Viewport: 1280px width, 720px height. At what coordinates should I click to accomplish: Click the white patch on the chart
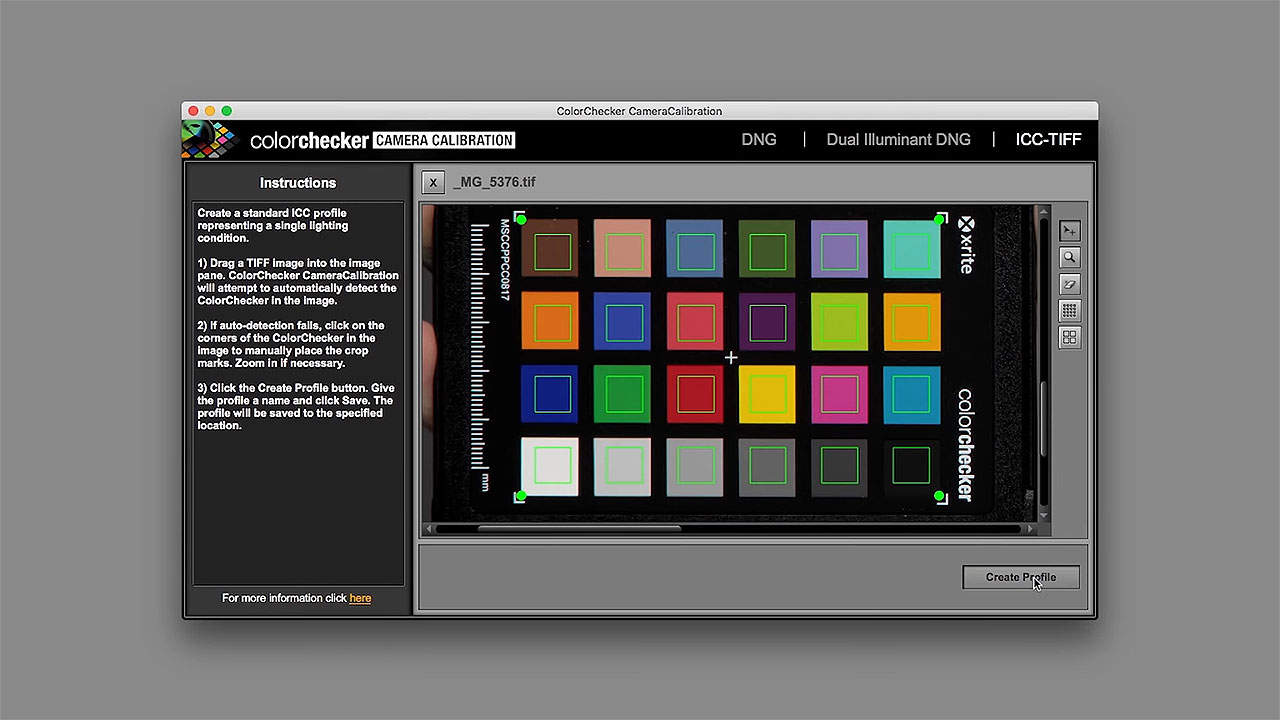[x=550, y=466]
